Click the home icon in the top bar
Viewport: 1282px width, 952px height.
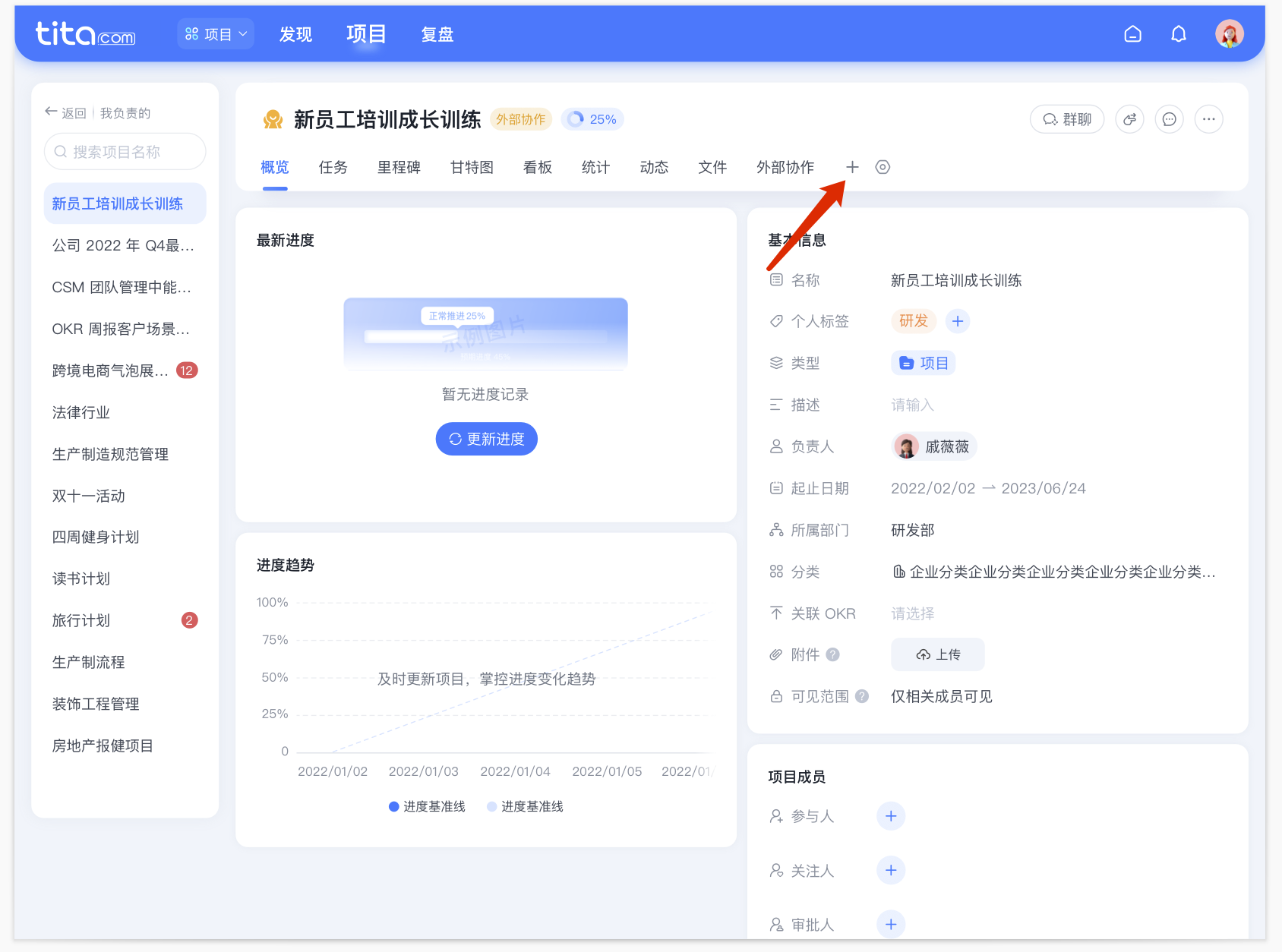(1132, 33)
